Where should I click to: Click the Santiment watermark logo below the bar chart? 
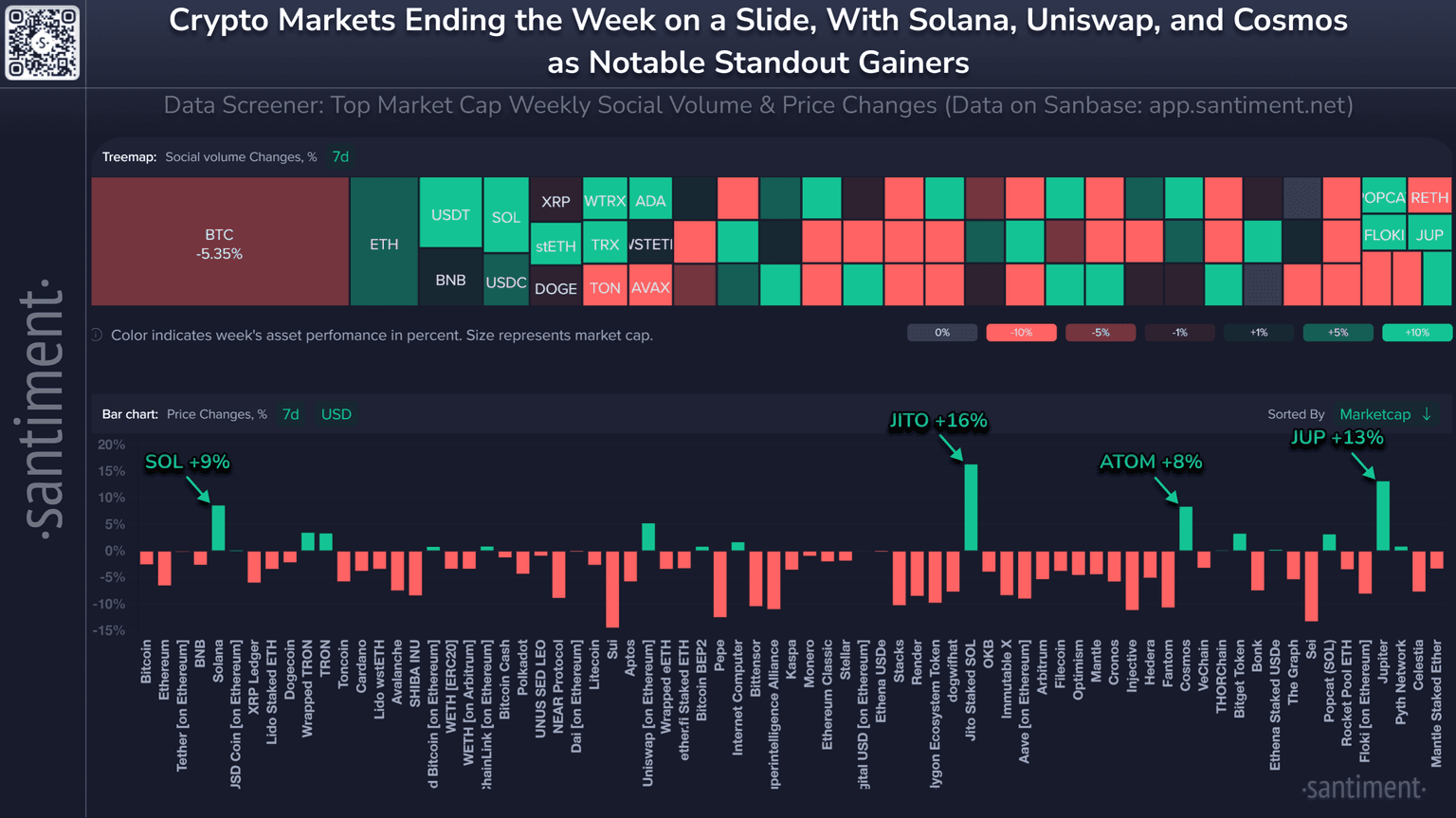click(x=1363, y=788)
